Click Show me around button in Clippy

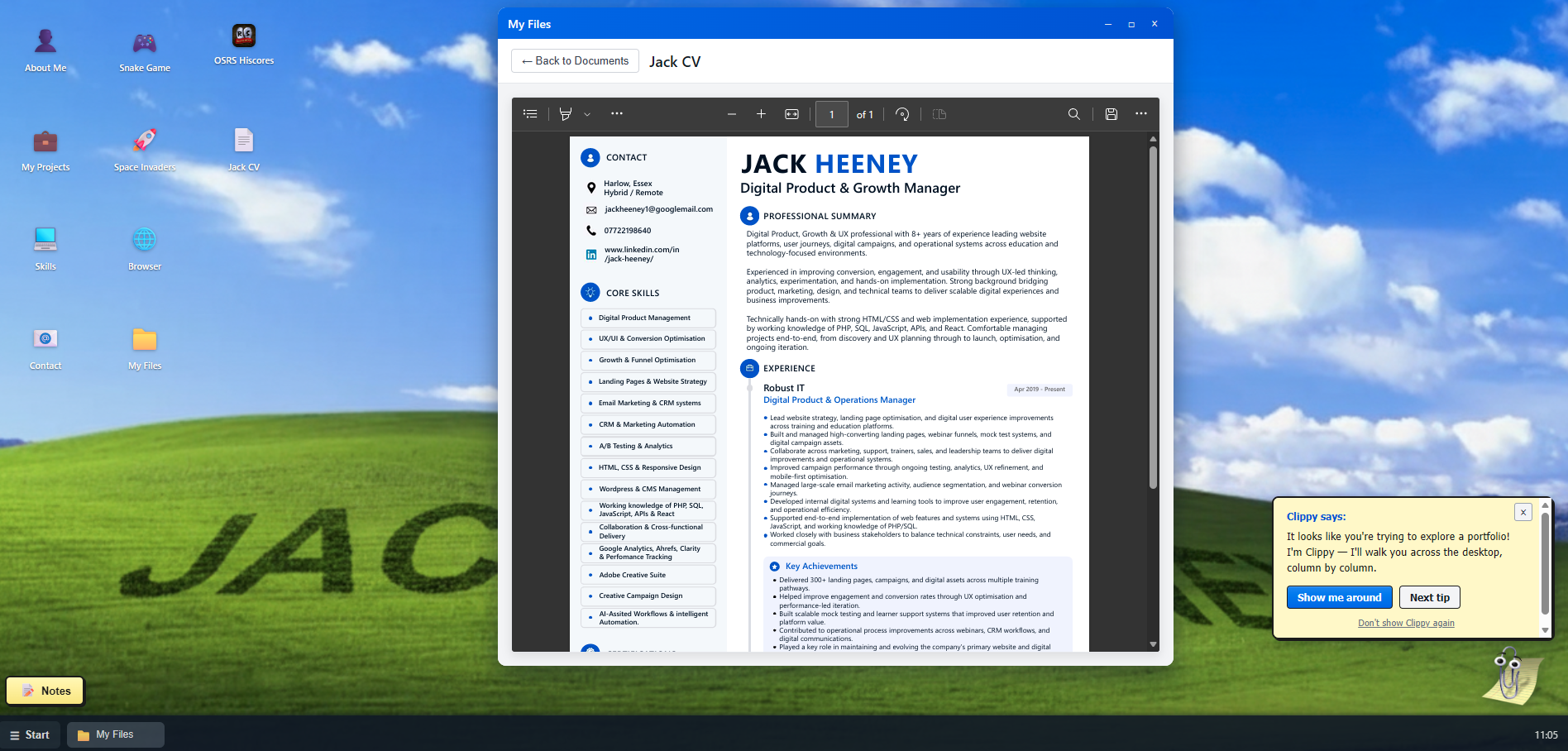pyautogui.click(x=1339, y=597)
